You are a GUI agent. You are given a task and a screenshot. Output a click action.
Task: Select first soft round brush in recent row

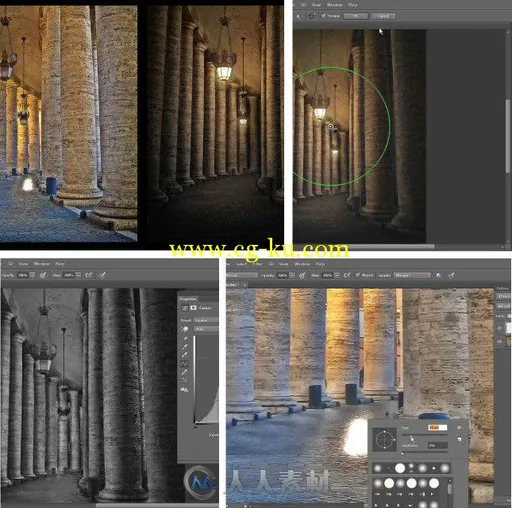[x=377, y=468]
